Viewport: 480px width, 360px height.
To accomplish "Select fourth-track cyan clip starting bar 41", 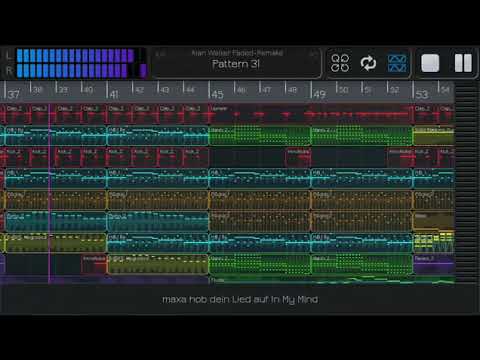I will click(158, 179).
